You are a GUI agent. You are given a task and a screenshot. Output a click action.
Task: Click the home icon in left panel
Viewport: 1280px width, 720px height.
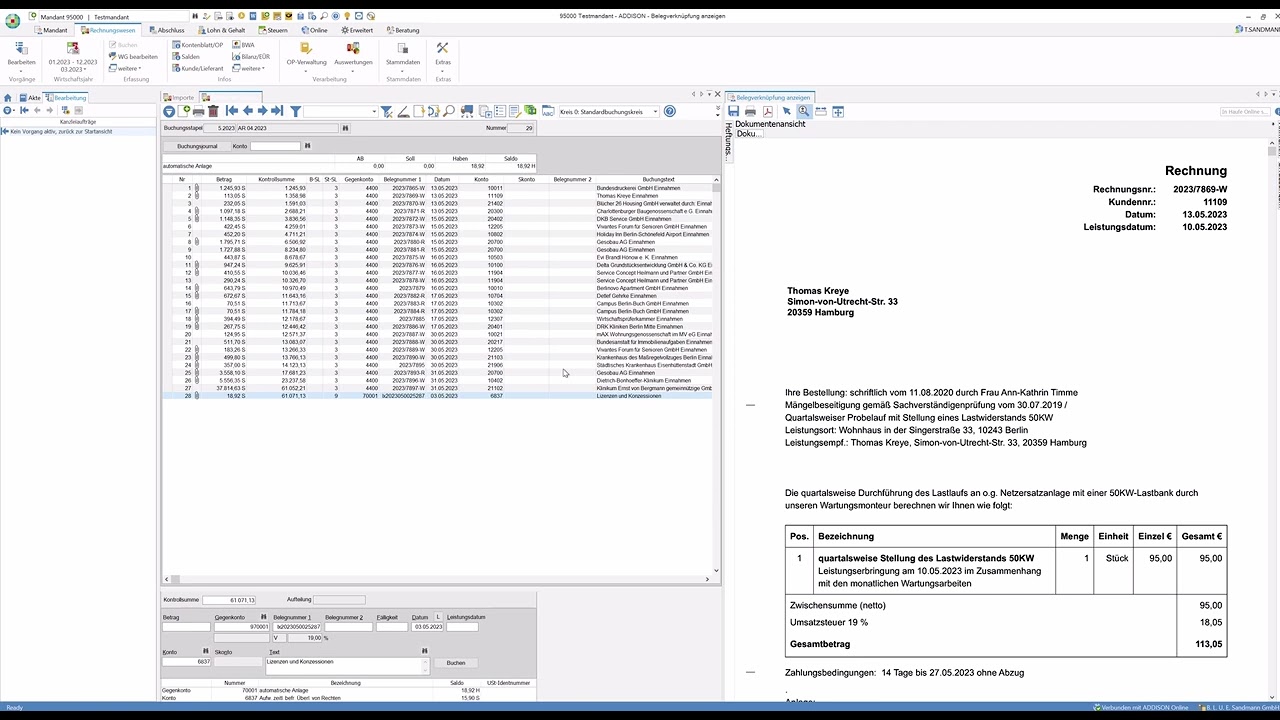tap(8, 98)
